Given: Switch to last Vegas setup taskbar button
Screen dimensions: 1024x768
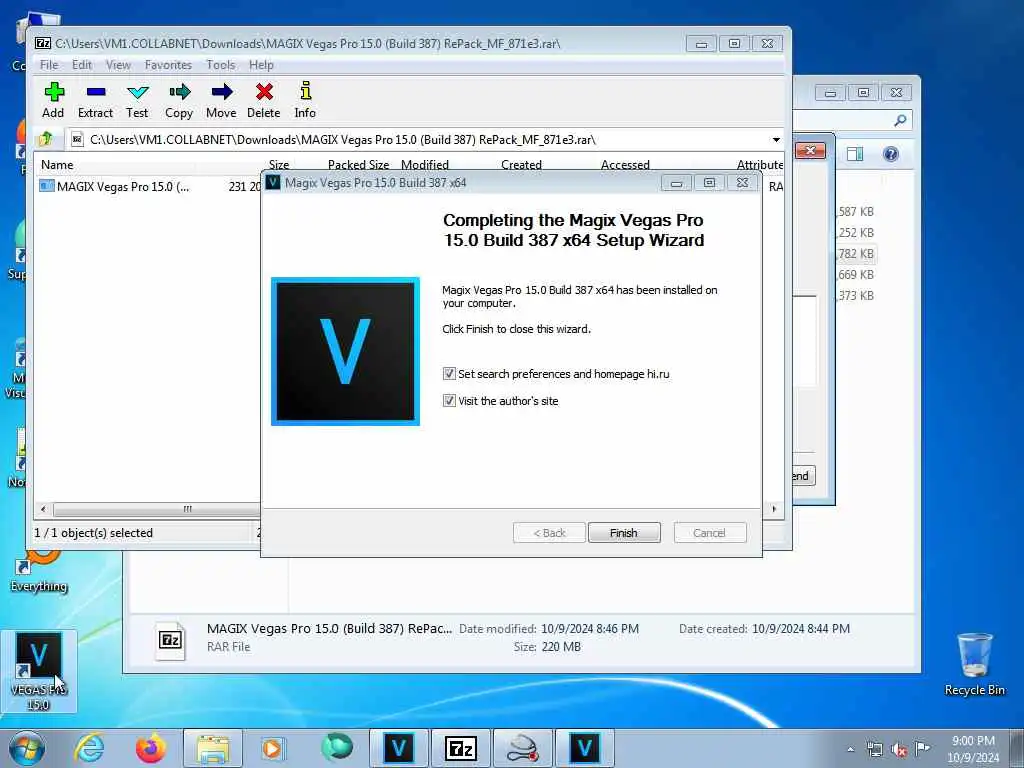Looking at the screenshot, I should (x=584, y=748).
